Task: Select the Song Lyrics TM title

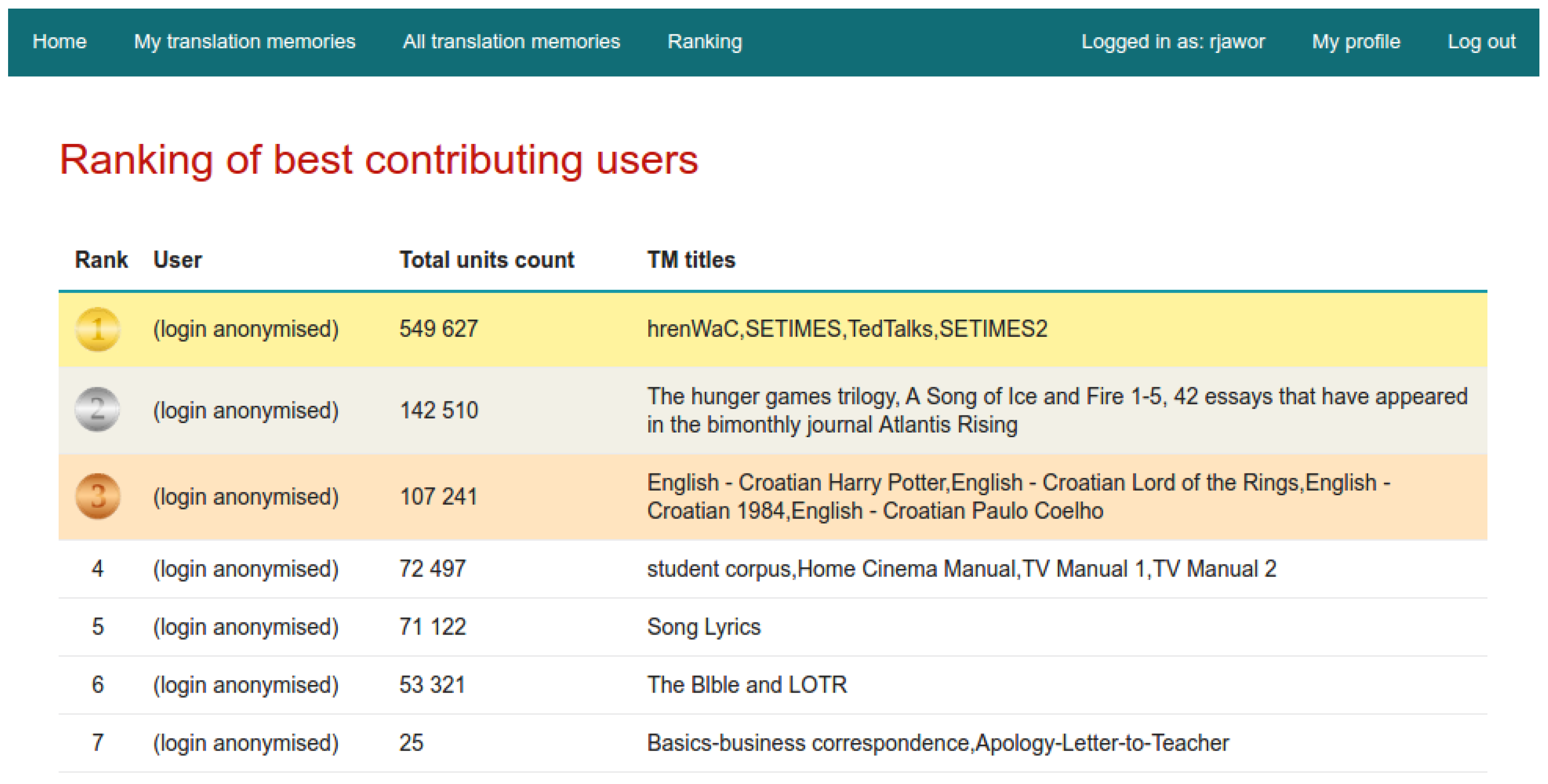Action: (x=703, y=627)
